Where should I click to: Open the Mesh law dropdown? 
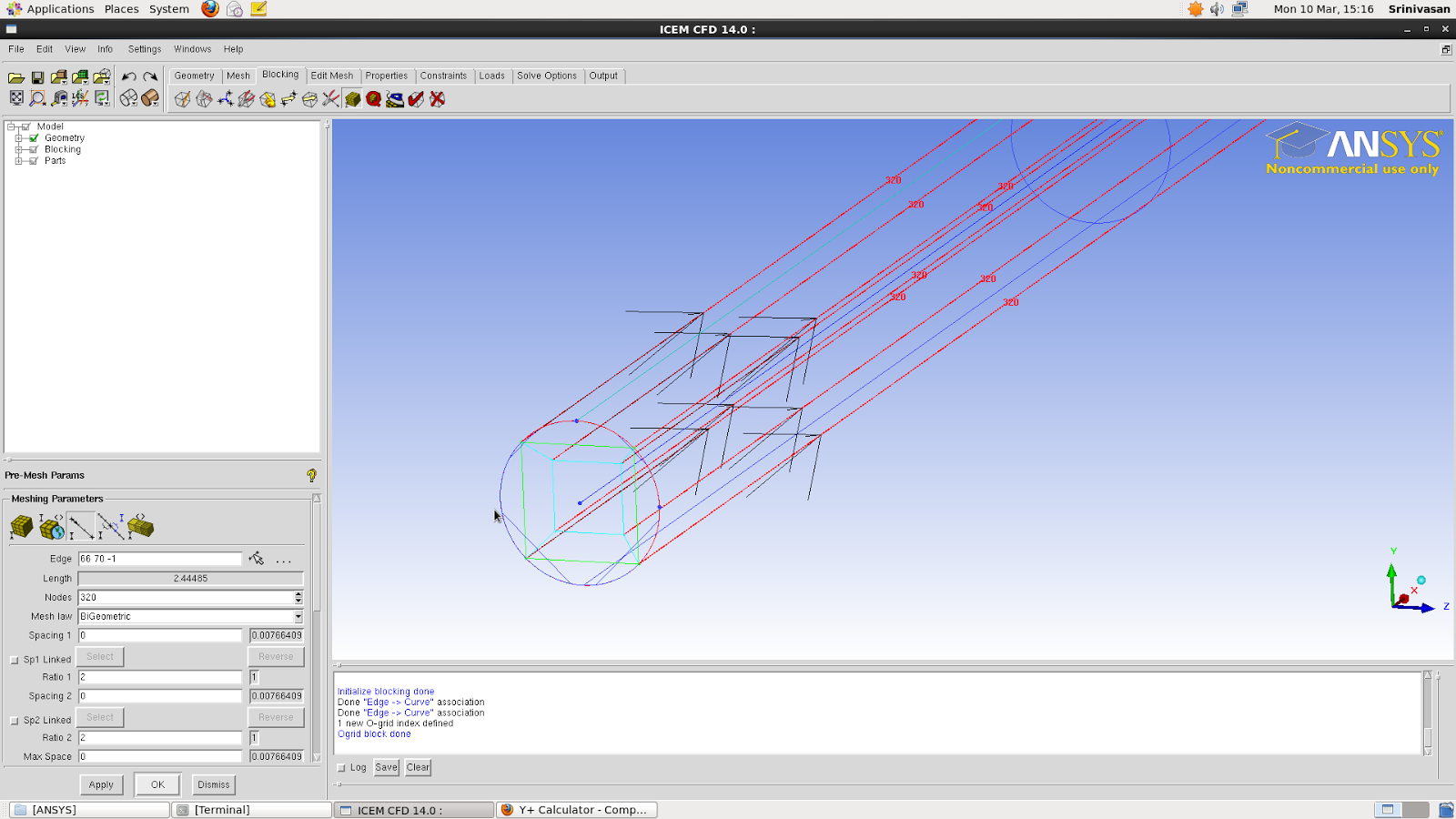[x=297, y=616]
